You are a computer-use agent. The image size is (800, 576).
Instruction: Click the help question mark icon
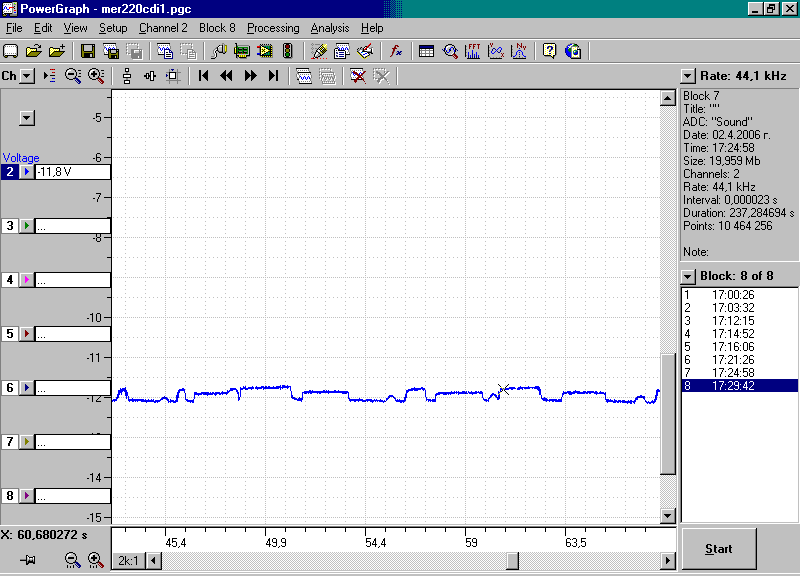pos(549,51)
